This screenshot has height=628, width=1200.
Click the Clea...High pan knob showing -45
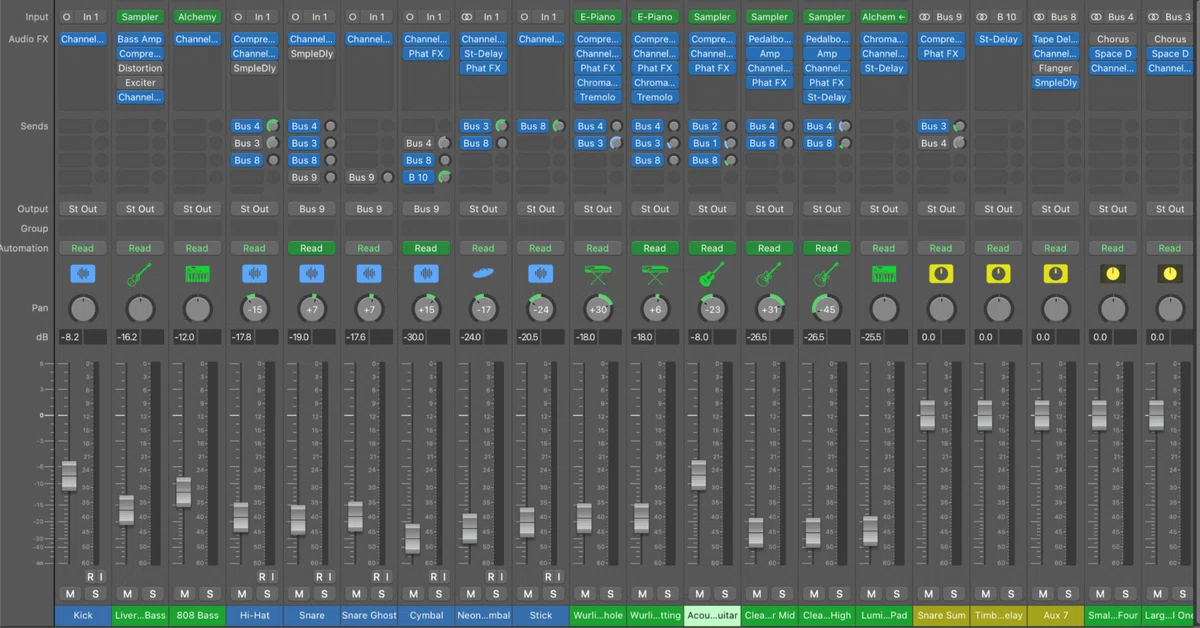(826, 309)
